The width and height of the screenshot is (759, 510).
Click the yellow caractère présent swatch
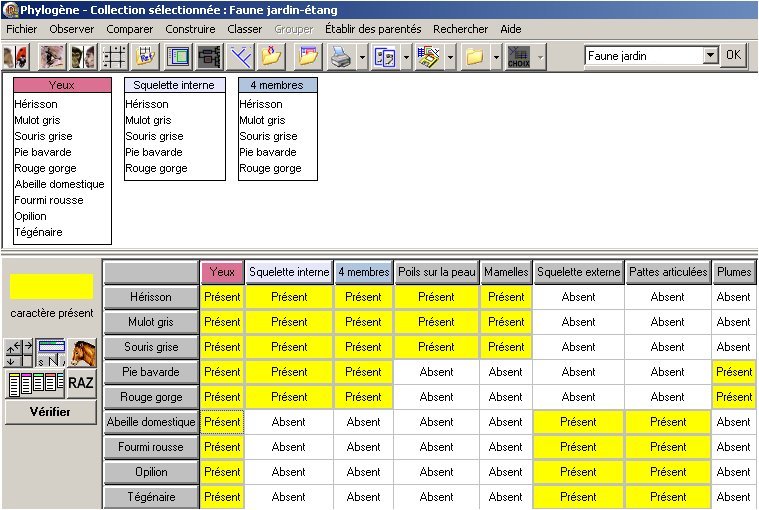point(51,287)
